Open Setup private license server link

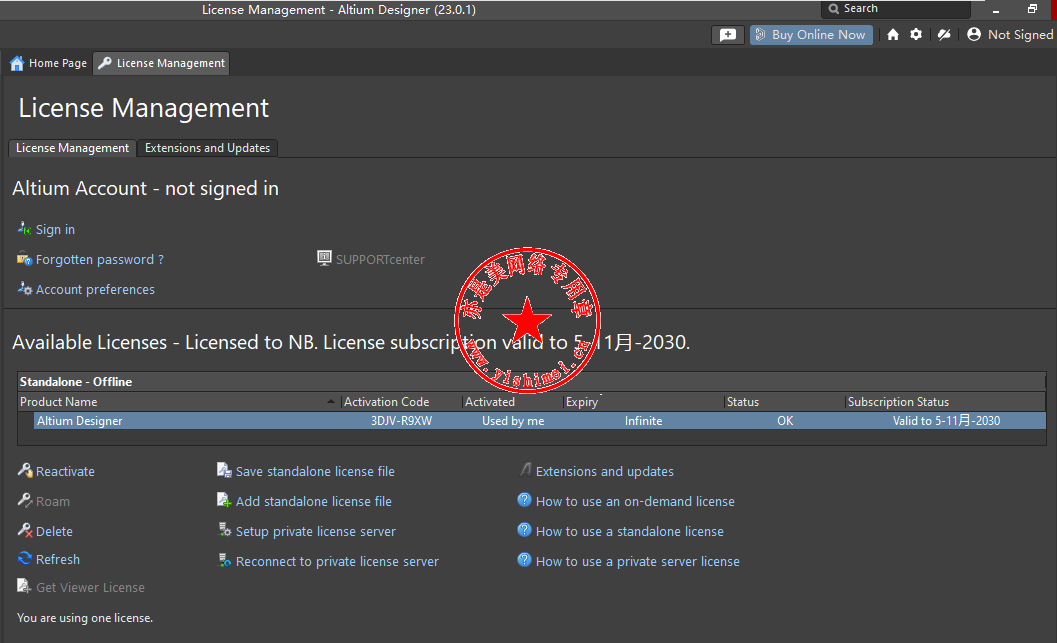[315, 532]
